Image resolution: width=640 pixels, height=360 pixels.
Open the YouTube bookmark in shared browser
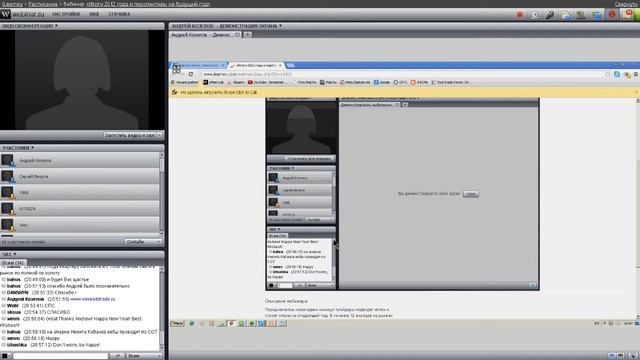point(267,82)
